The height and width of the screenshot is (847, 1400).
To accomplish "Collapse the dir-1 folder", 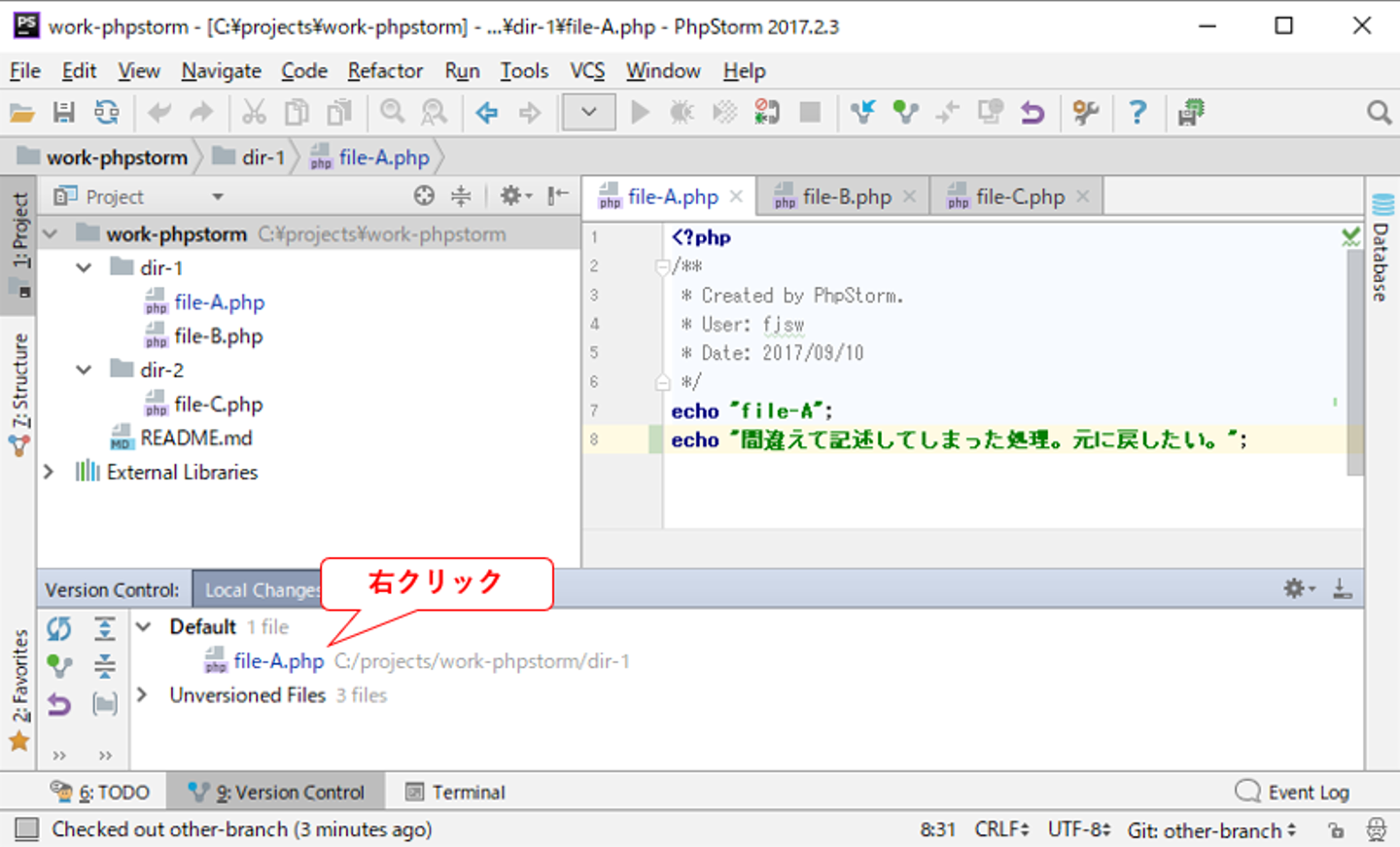I will pos(85,267).
